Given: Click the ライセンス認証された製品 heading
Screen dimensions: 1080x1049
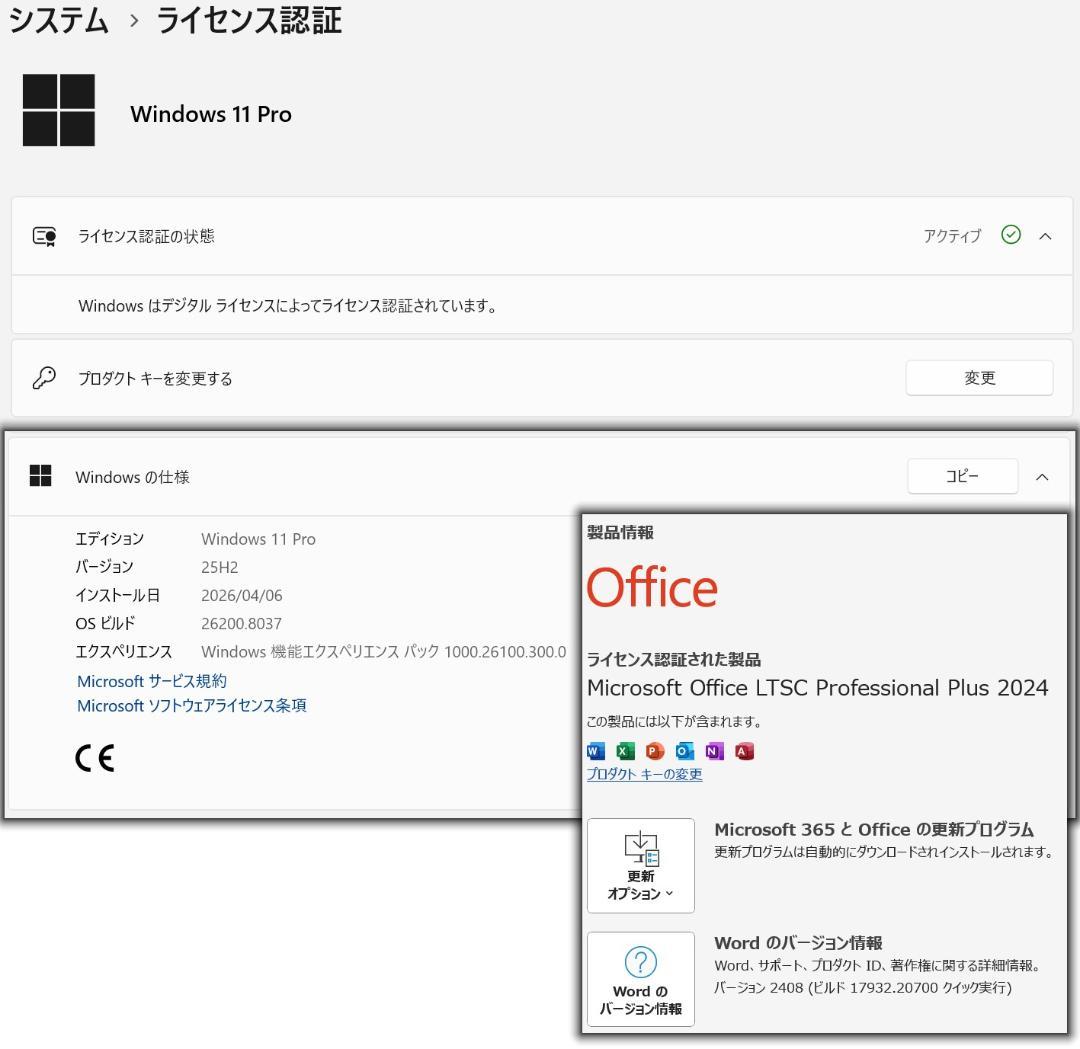Looking at the screenshot, I should point(674,659).
